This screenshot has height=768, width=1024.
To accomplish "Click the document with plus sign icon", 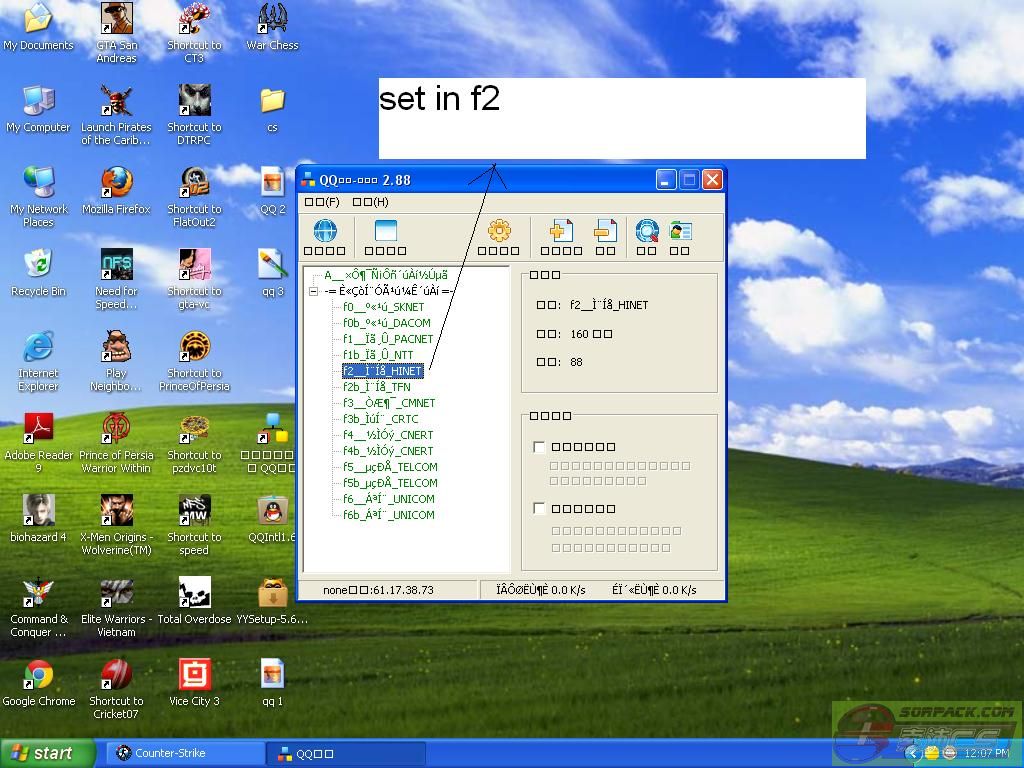I will 561,231.
